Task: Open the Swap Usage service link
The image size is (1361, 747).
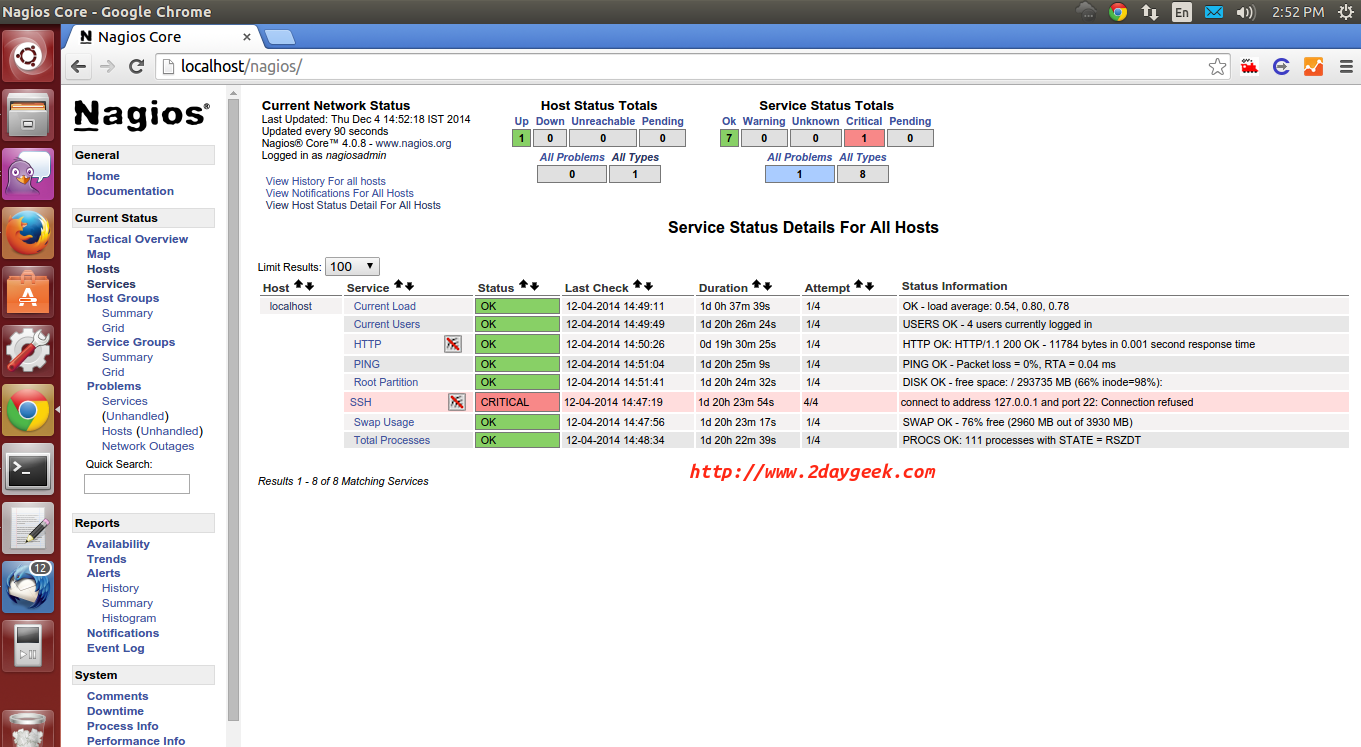Action: (x=383, y=422)
